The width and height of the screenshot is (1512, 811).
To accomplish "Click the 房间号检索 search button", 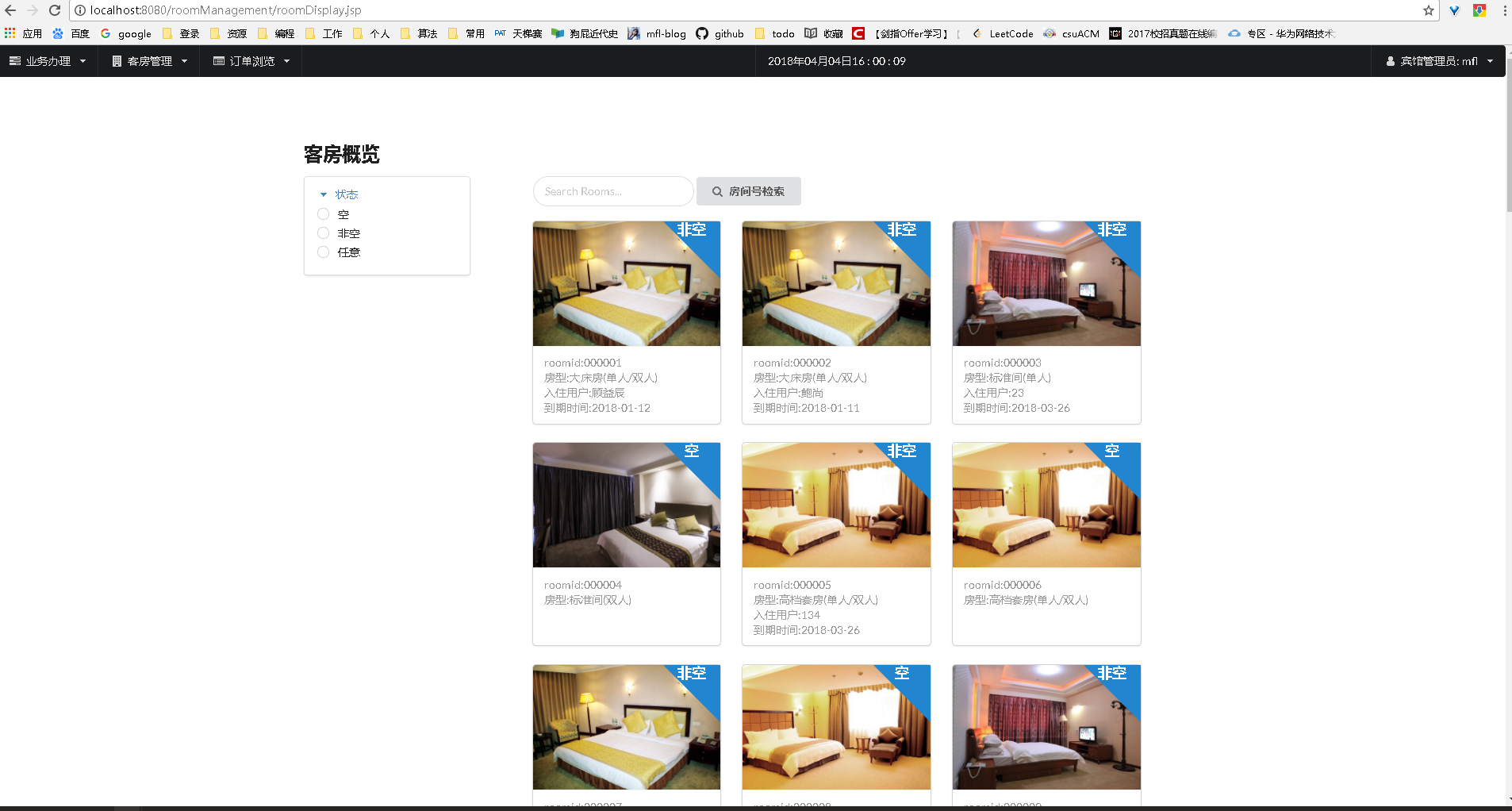I will tap(748, 191).
